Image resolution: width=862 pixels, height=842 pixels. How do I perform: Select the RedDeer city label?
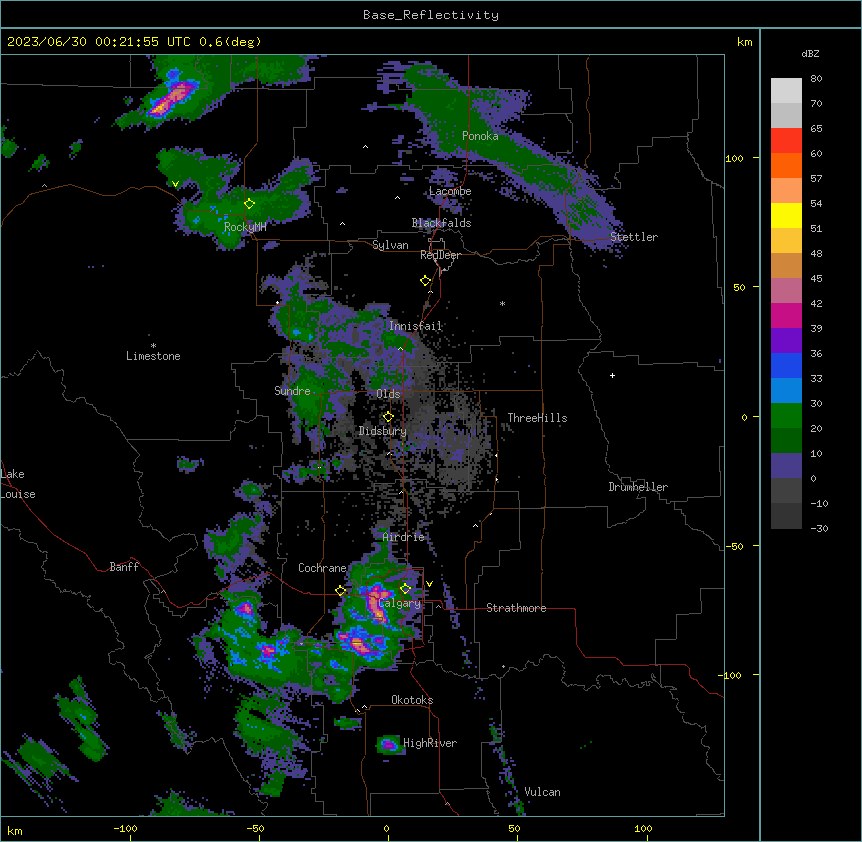(440, 255)
